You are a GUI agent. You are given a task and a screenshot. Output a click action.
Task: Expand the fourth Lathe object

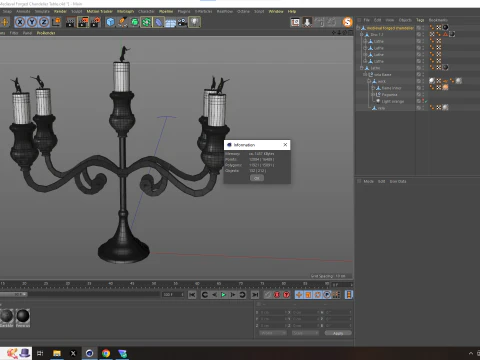(365, 61)
